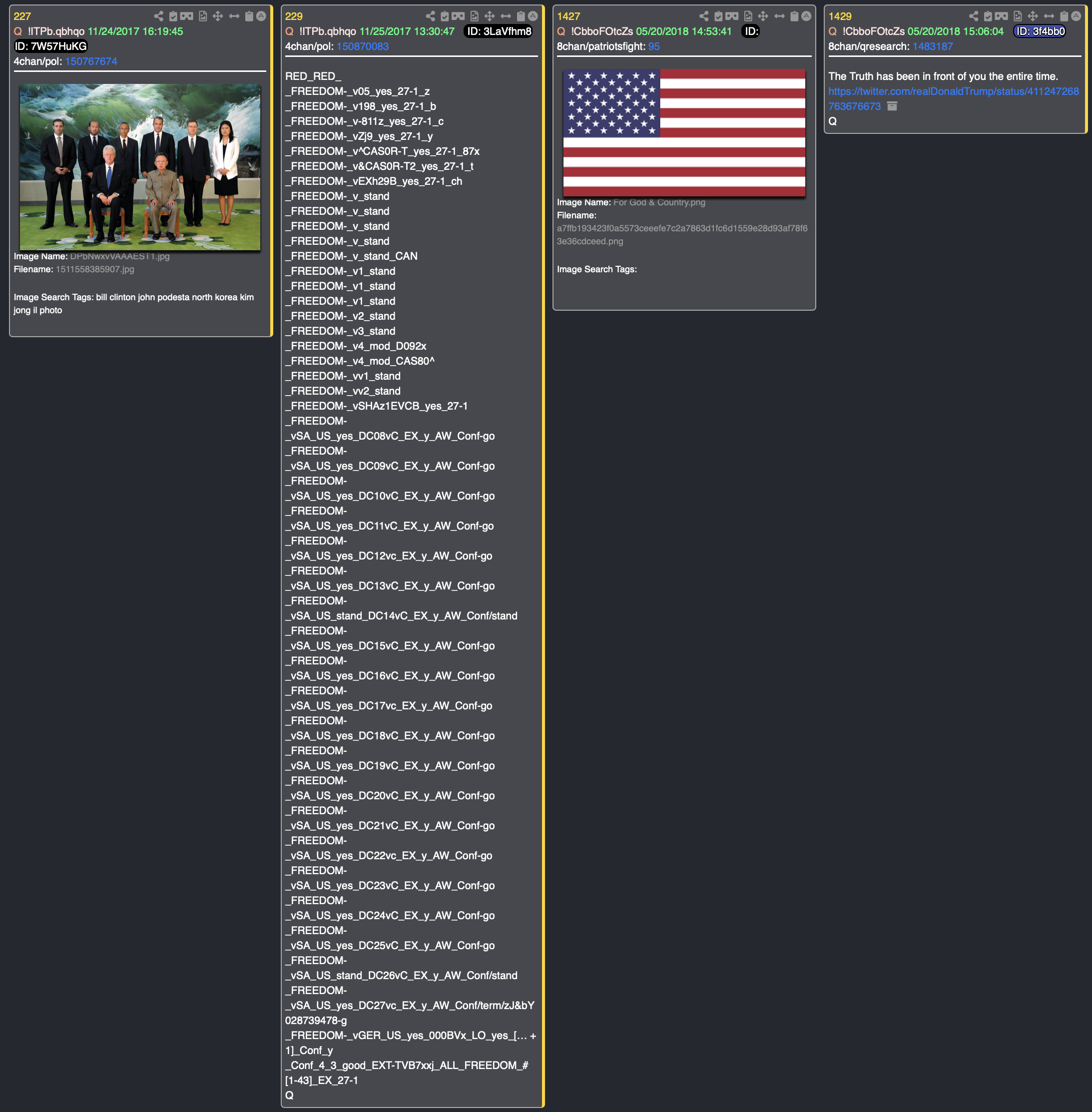The height and width of the screenshot is (1112, 1092).
Task: Click the horizontal resize arrow icon on post 1429
Action: coord(1049,16)
